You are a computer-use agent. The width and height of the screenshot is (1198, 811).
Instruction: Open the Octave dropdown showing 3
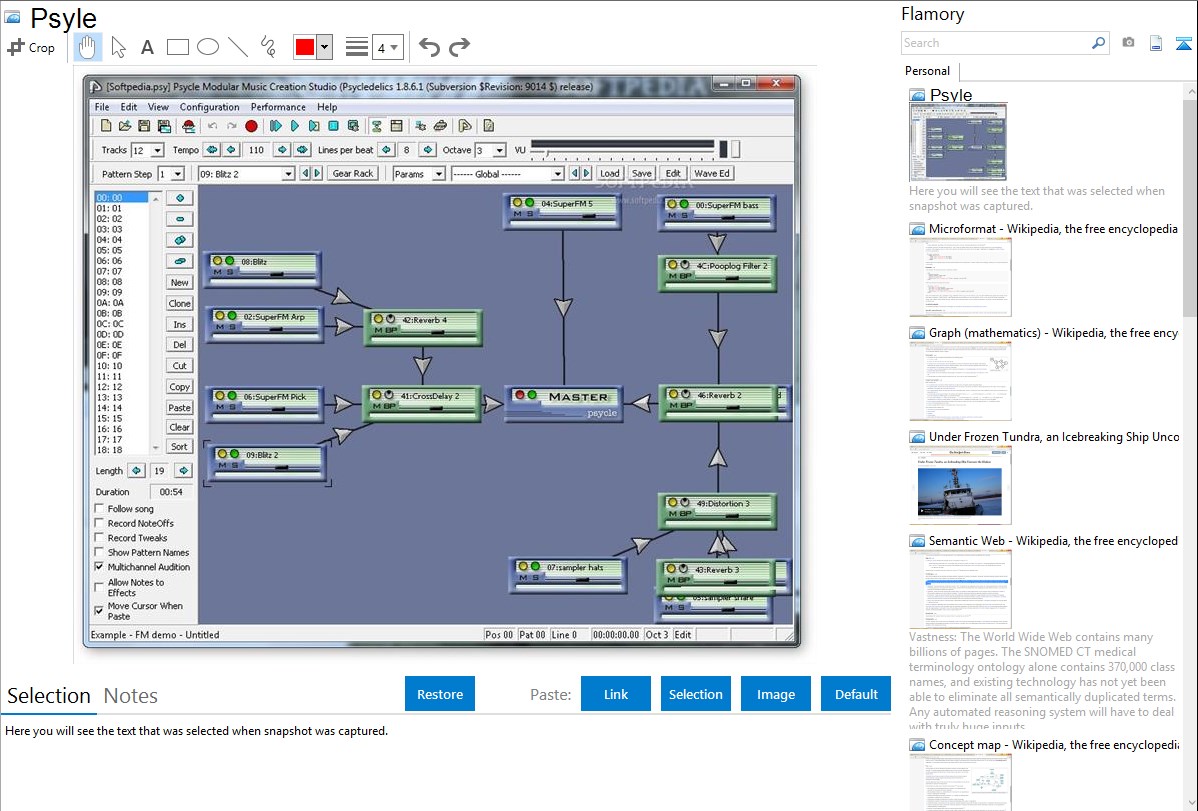click(491, 151)
